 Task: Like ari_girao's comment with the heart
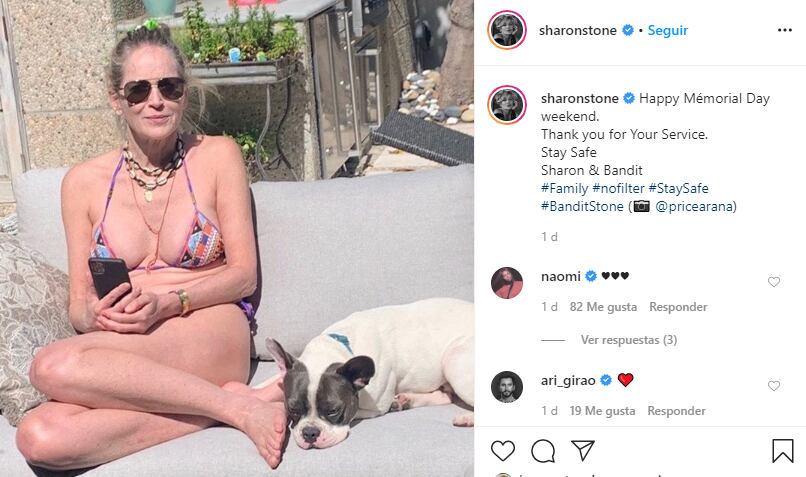tap(774, 386)
